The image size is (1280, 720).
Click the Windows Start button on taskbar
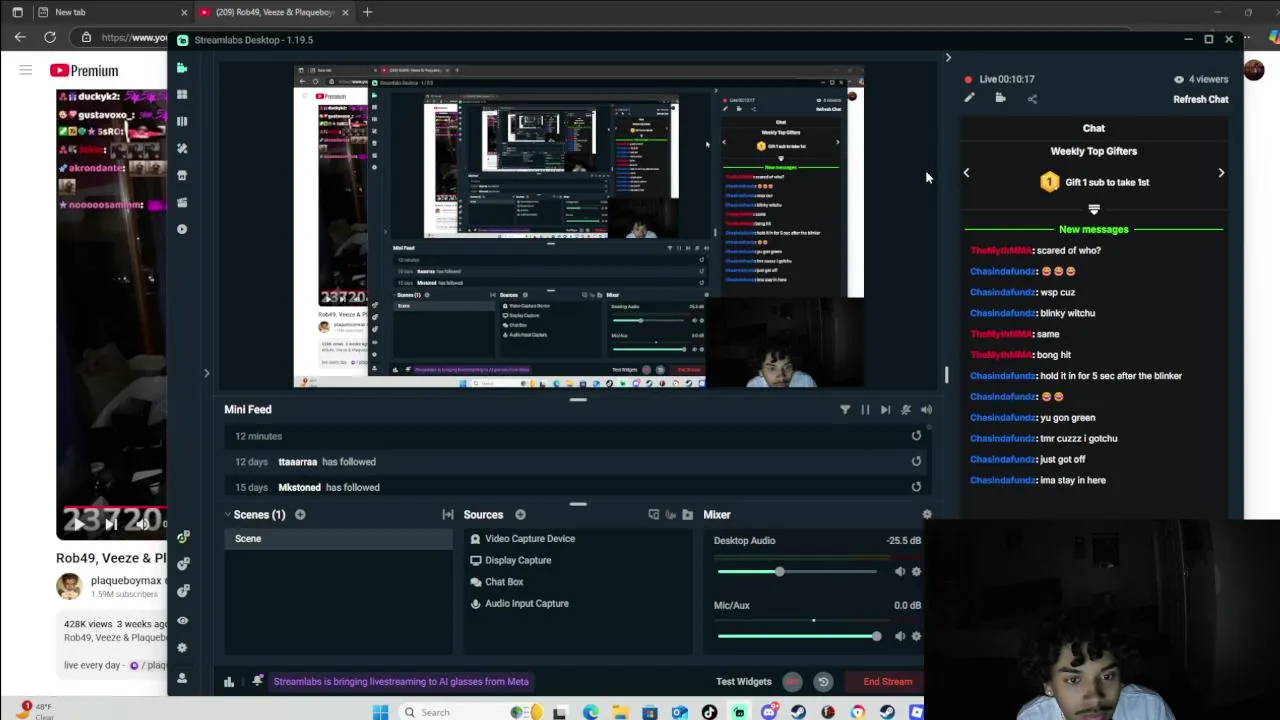pos(380,712)
